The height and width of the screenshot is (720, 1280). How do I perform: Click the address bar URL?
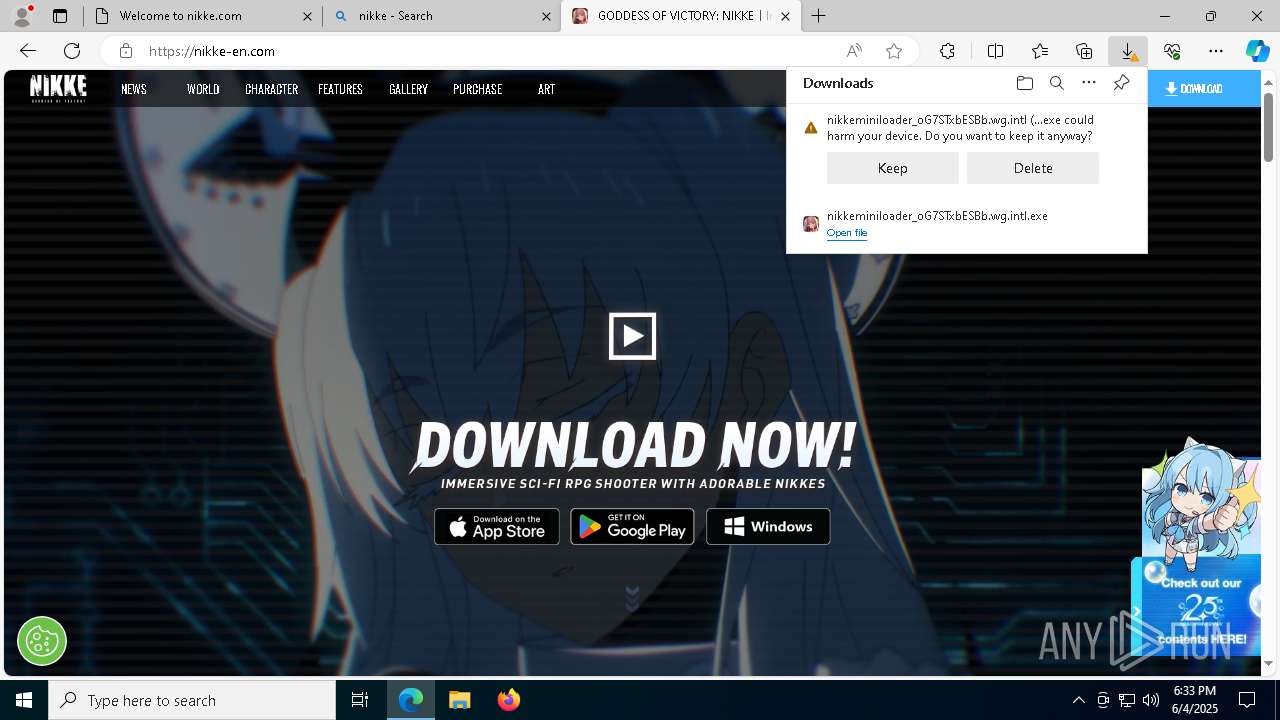(212, 51)
